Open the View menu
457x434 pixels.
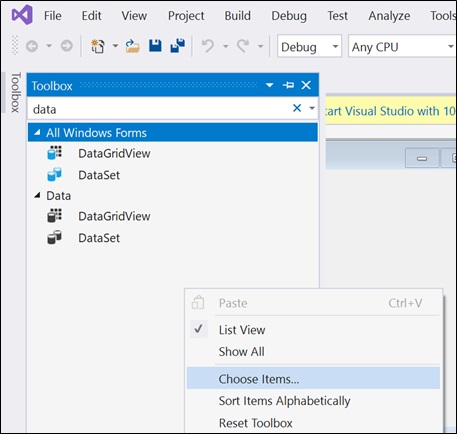[134, 16]
